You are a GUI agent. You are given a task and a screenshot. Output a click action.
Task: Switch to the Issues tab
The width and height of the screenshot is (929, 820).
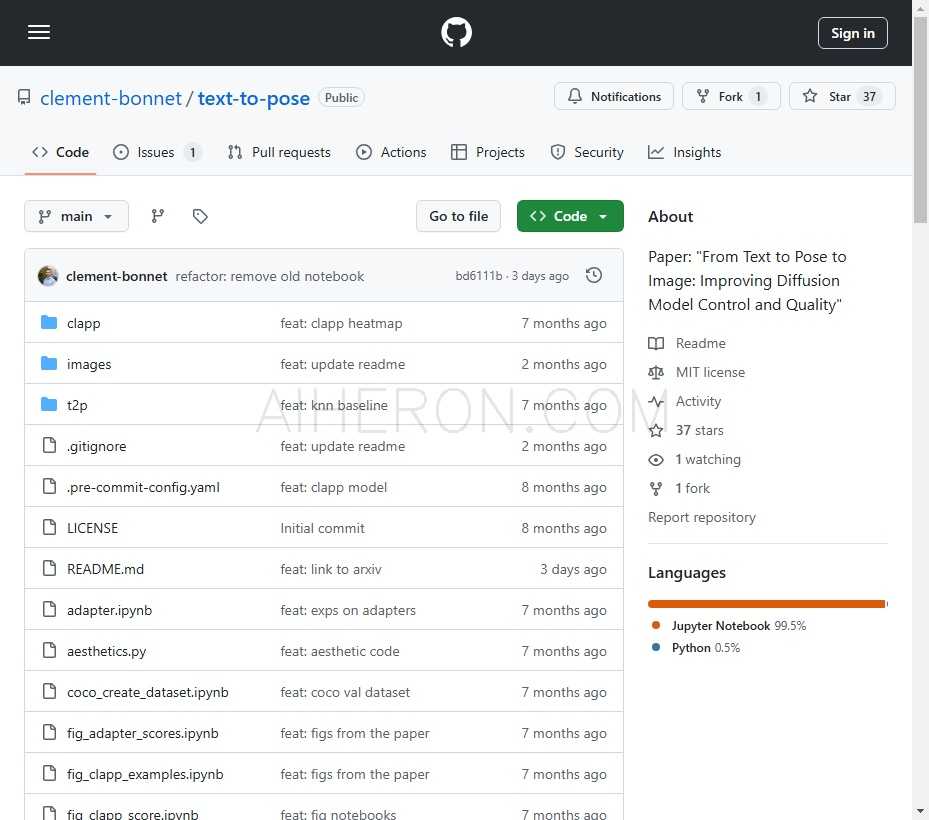[156, 152]
